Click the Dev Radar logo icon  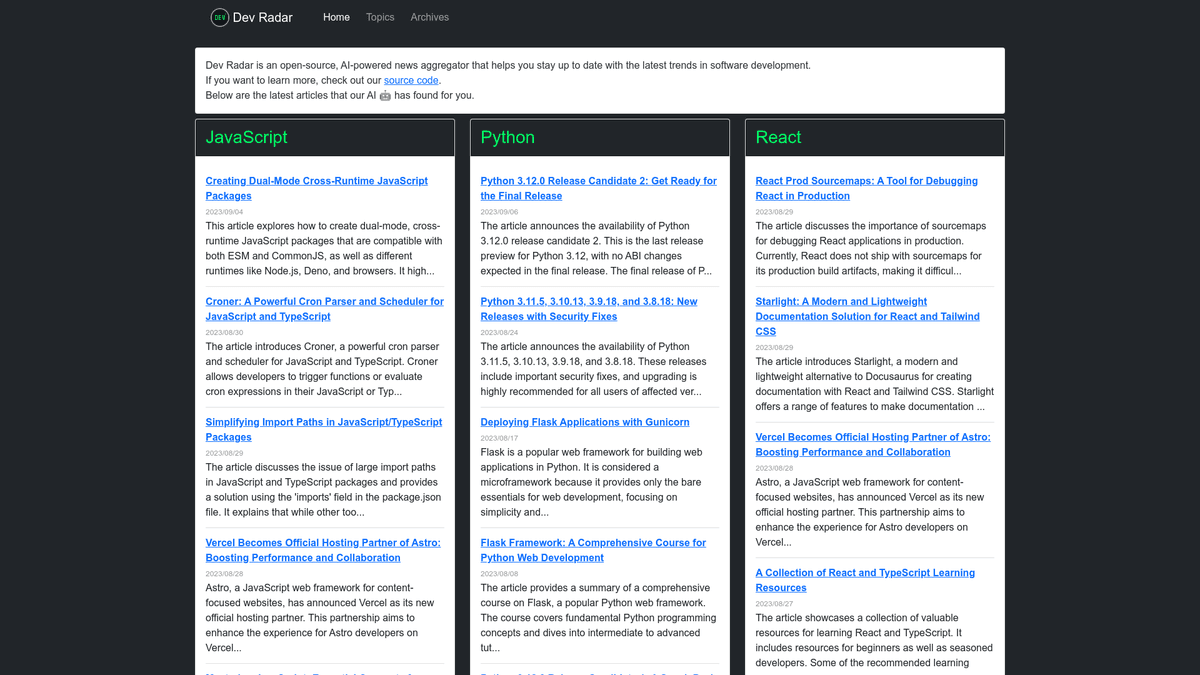coord(219,17)
